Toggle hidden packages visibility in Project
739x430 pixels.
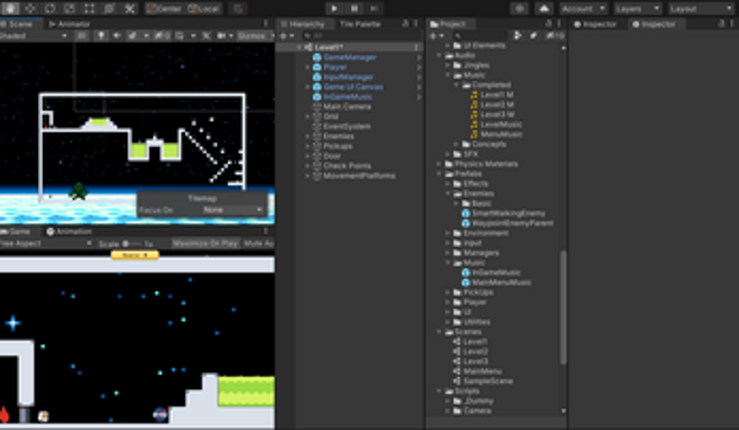555,36
